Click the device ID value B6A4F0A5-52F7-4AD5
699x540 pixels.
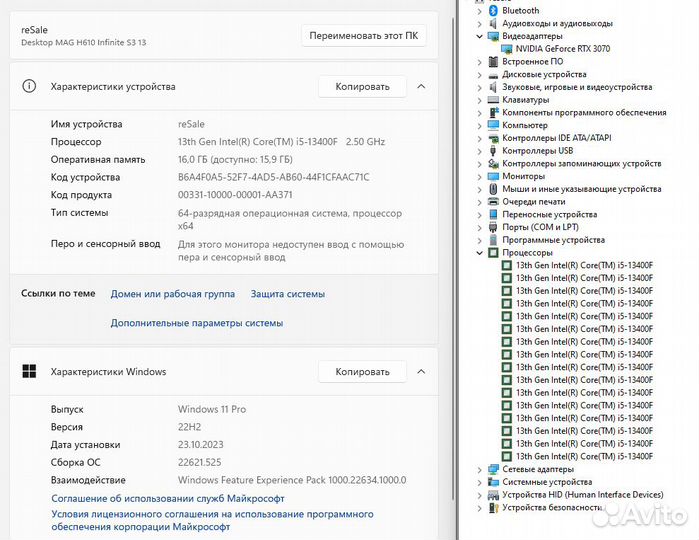click(x=273, y=177)
